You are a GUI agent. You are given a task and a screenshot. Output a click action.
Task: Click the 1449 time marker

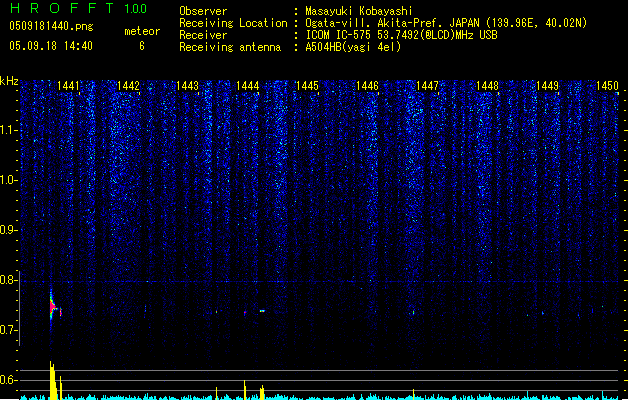[548, 86]
